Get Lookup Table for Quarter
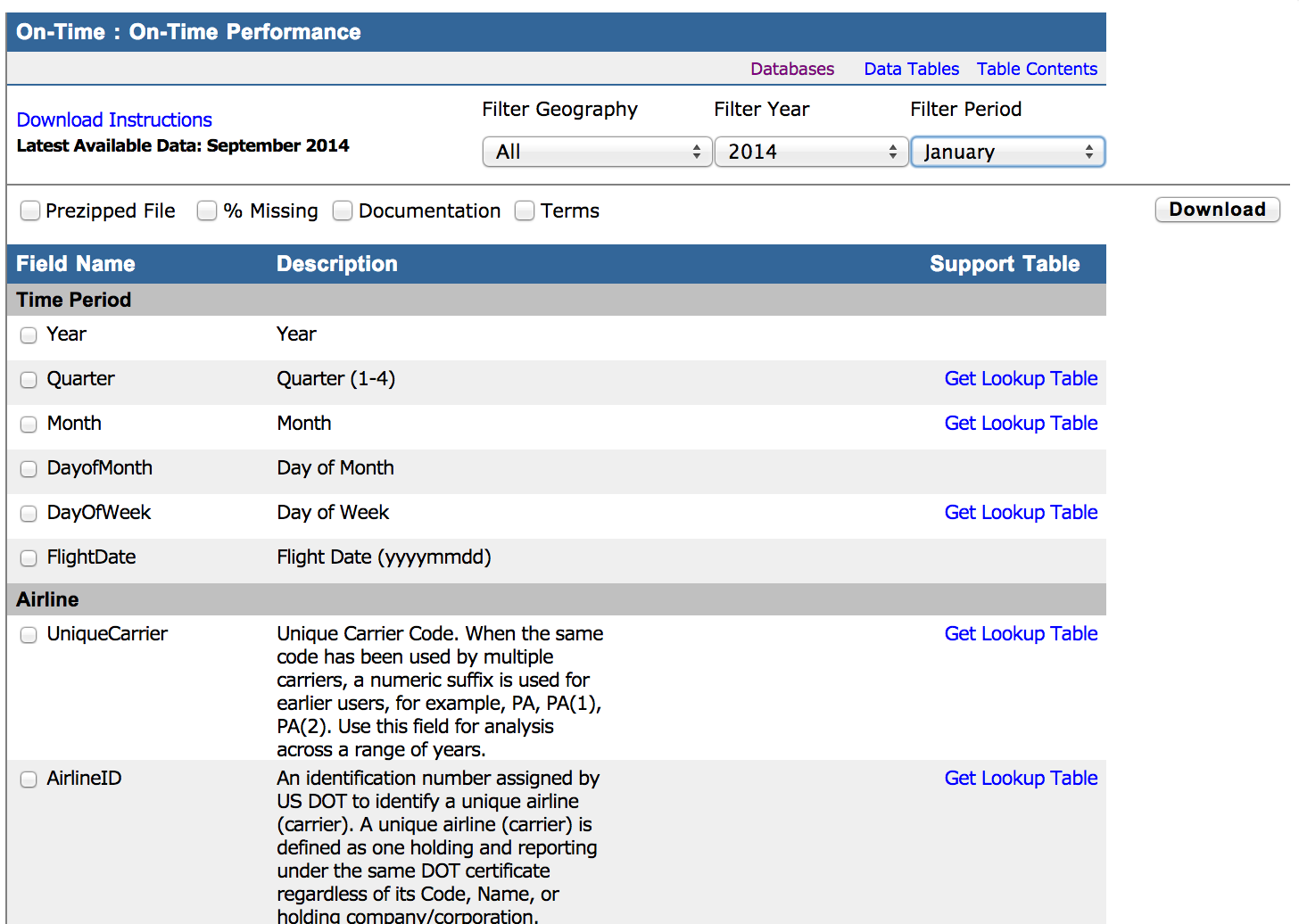The width and height of the screenshot is (1299, 924). [x=1021, y=378]
